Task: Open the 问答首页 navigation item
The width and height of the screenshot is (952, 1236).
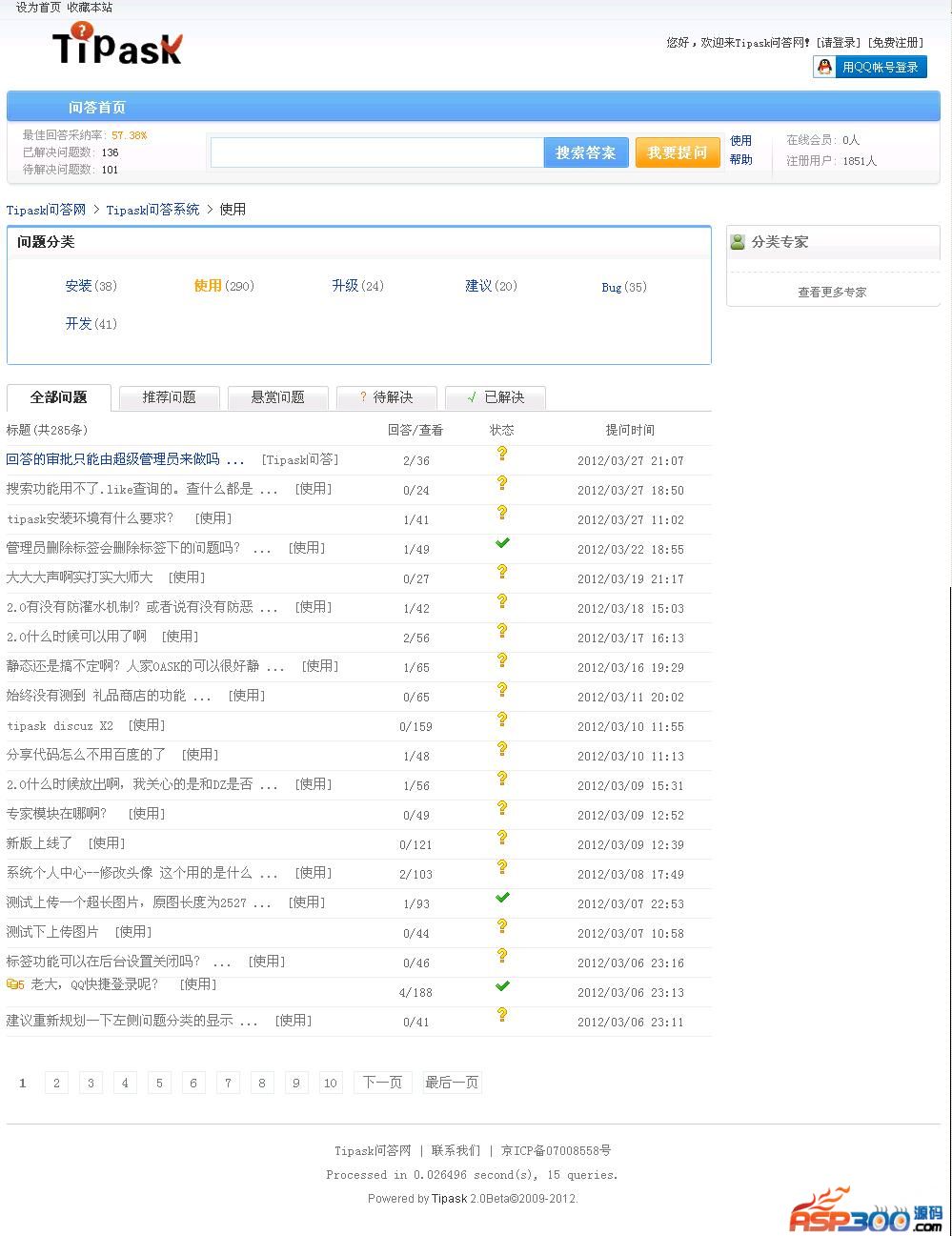Action: coord(97,108)
